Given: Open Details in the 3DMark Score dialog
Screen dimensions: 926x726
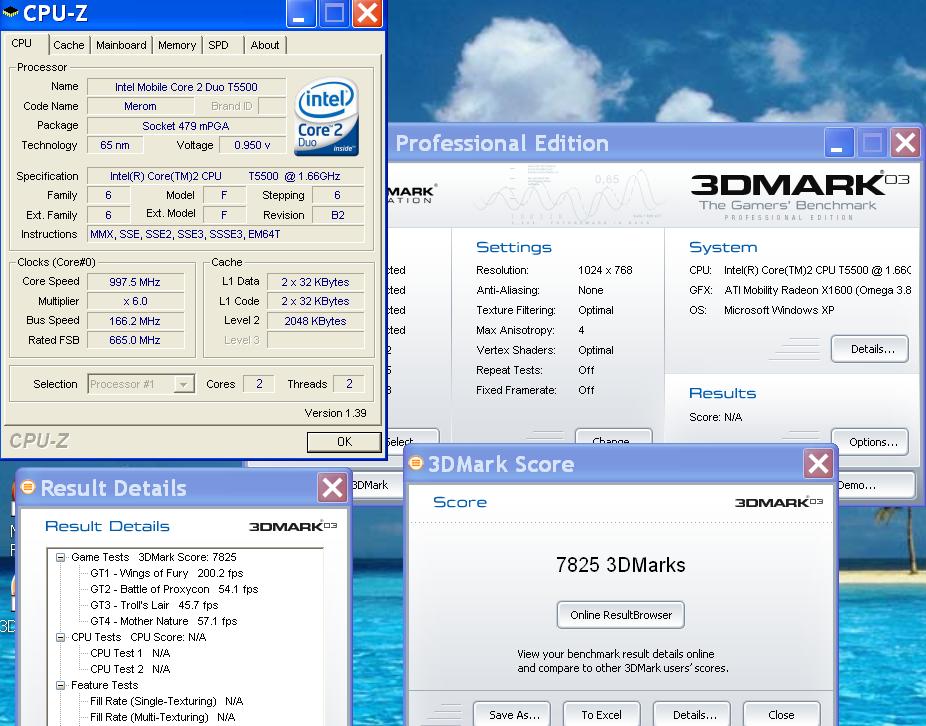Looking at the screenshot, I should pos(692,714).
